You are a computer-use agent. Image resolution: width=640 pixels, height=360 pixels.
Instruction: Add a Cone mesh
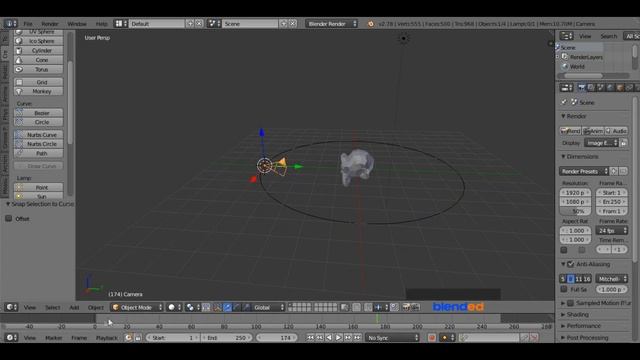pos(38,60)
